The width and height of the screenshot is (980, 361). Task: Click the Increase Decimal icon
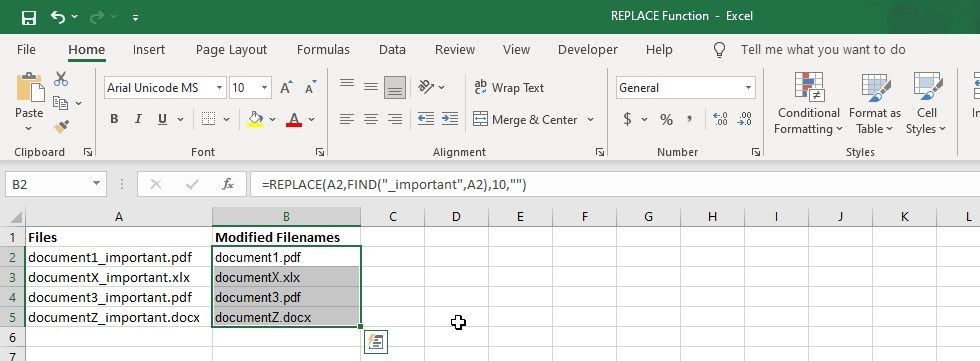[720, 119]
